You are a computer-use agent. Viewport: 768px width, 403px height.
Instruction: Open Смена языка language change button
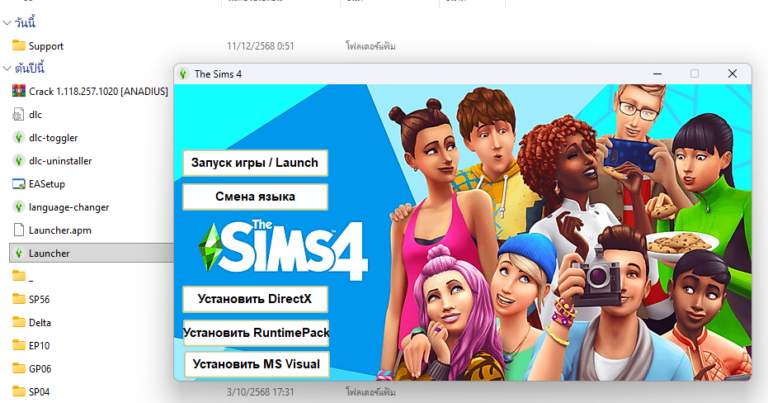pos(255,197)
